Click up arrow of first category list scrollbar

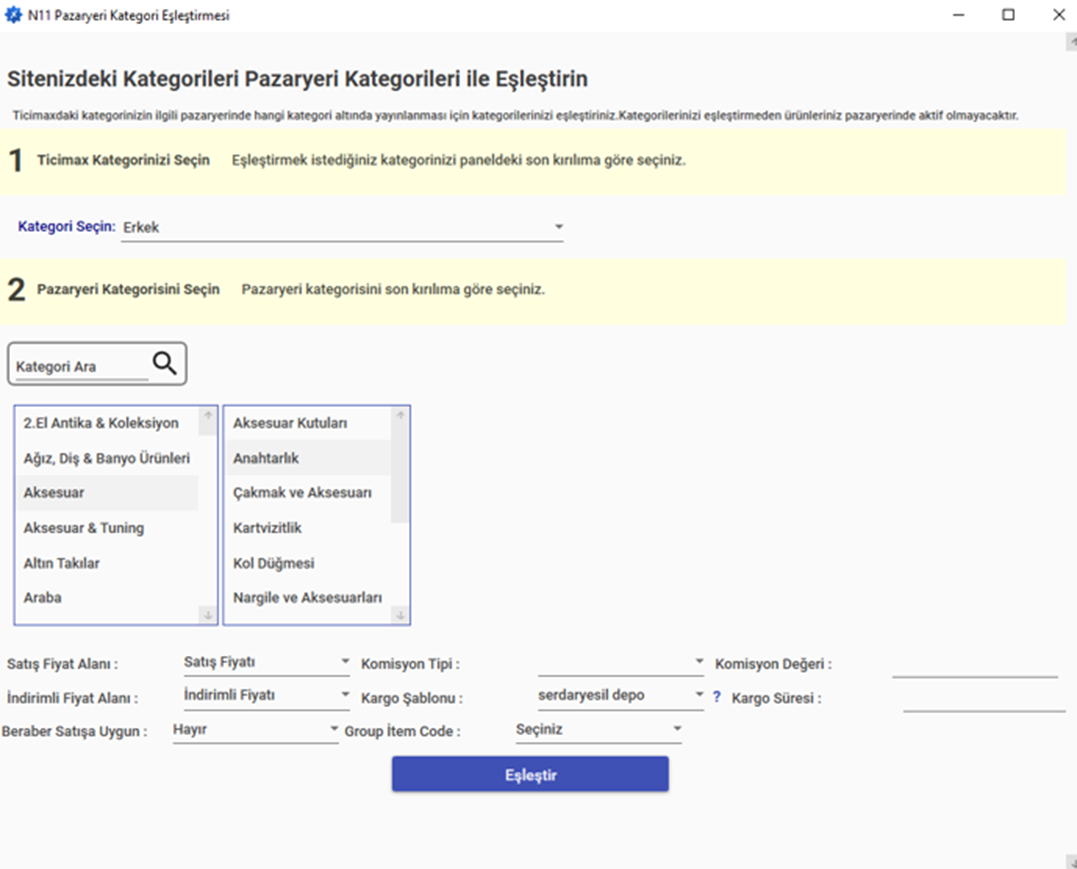207,415
